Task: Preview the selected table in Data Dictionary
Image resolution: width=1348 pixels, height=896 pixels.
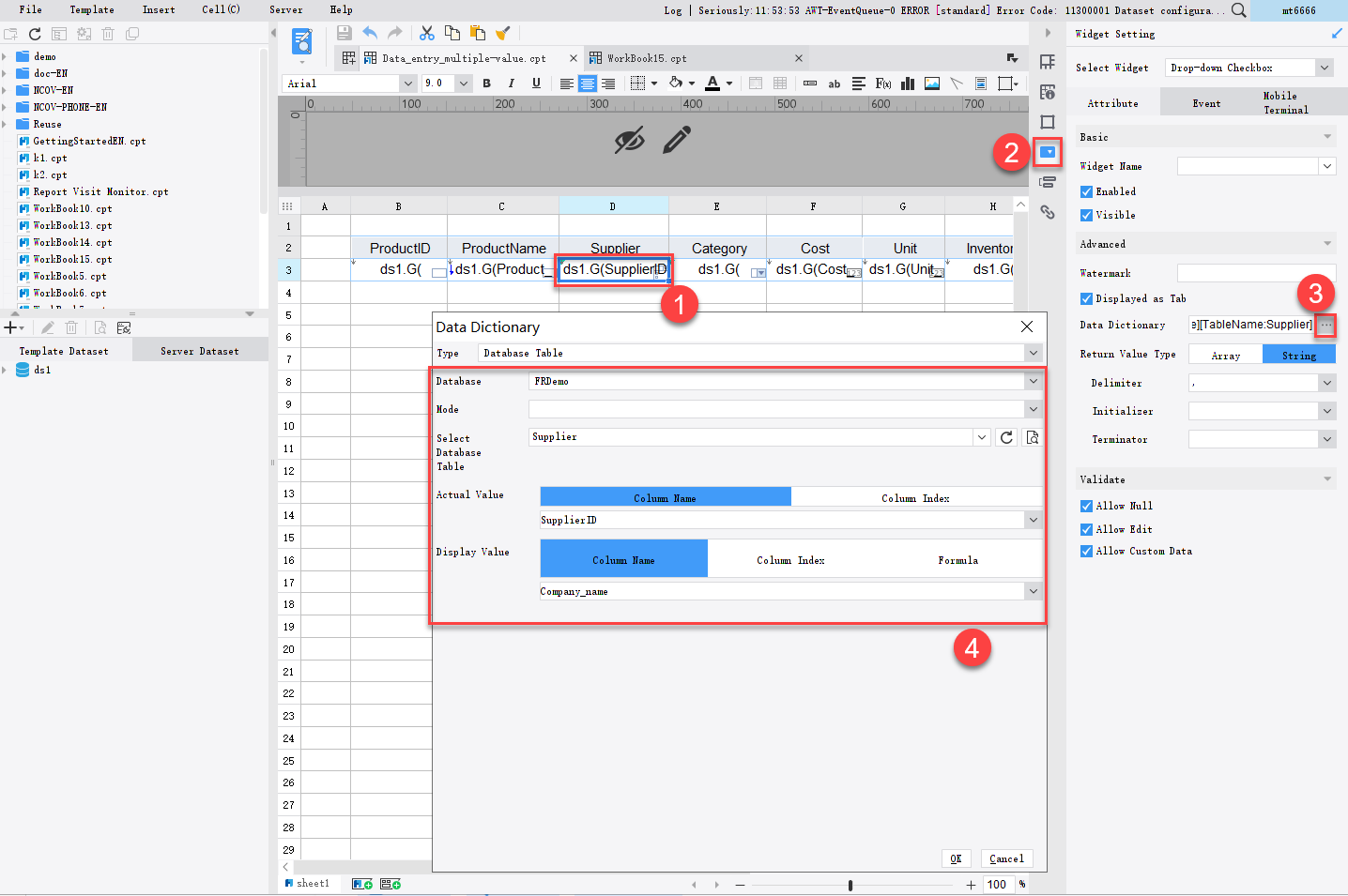Action: pyautogui.click(x=1032, y=437)
